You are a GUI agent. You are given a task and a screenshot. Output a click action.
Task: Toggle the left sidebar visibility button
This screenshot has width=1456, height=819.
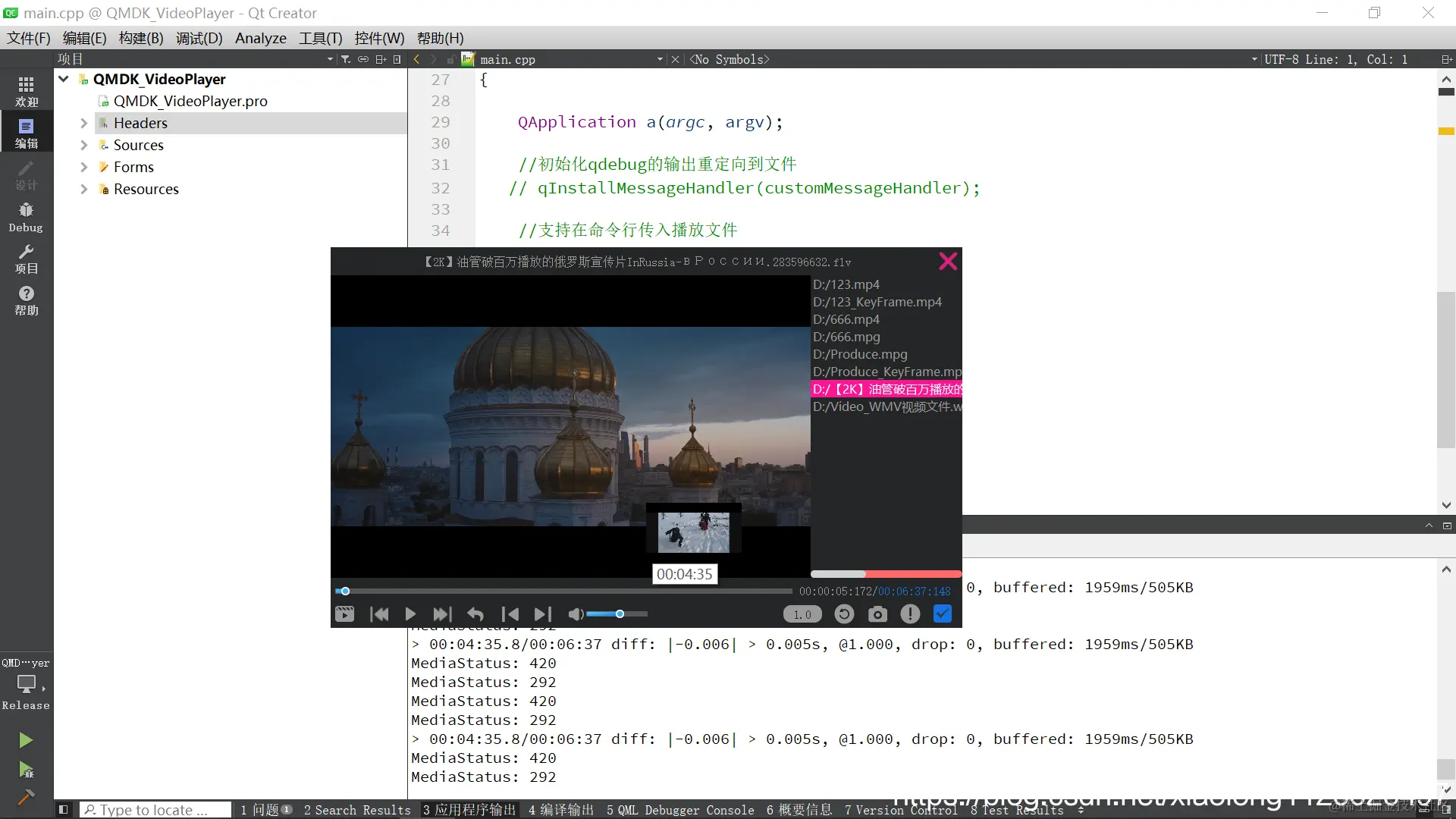pyautogui.click(x=64, y=810)
